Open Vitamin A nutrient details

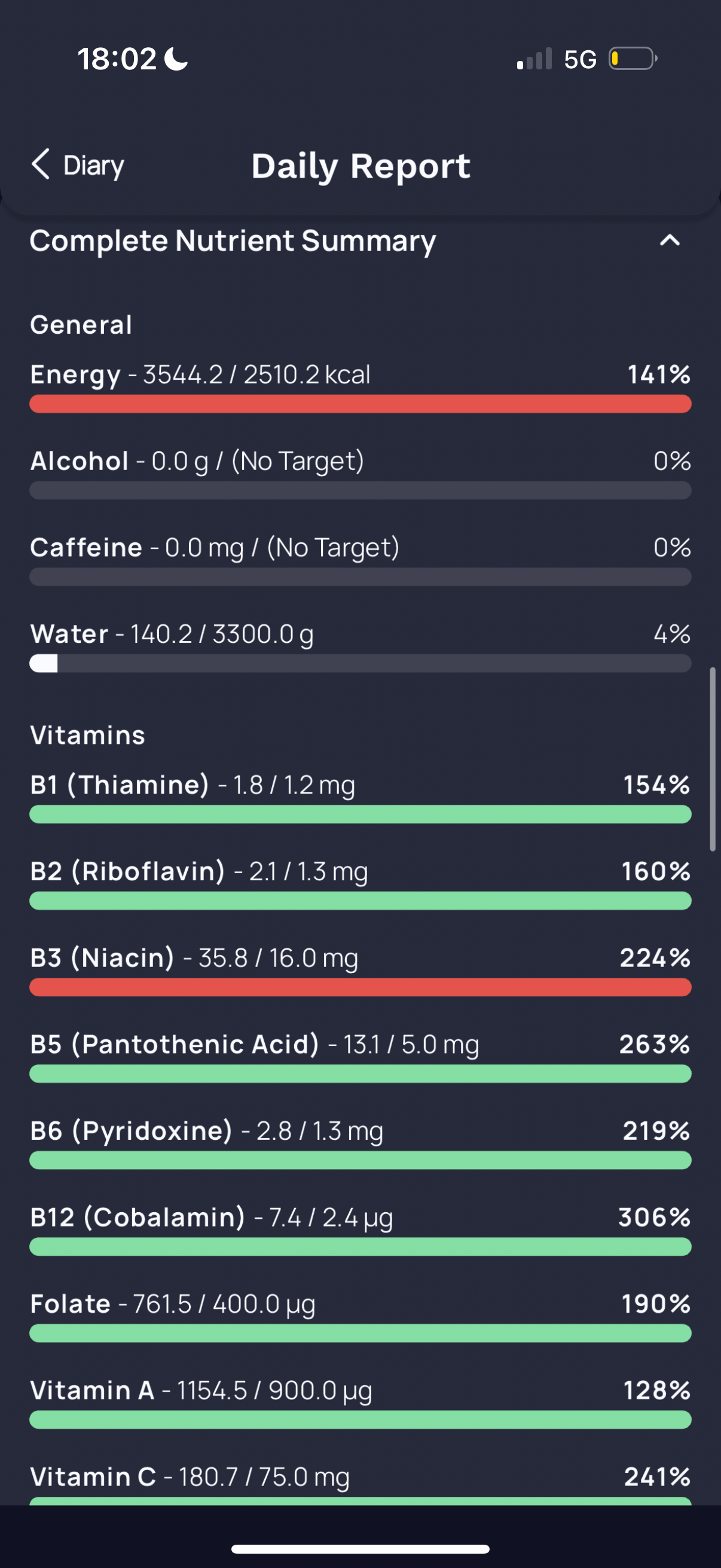(x=360, y=1402)
